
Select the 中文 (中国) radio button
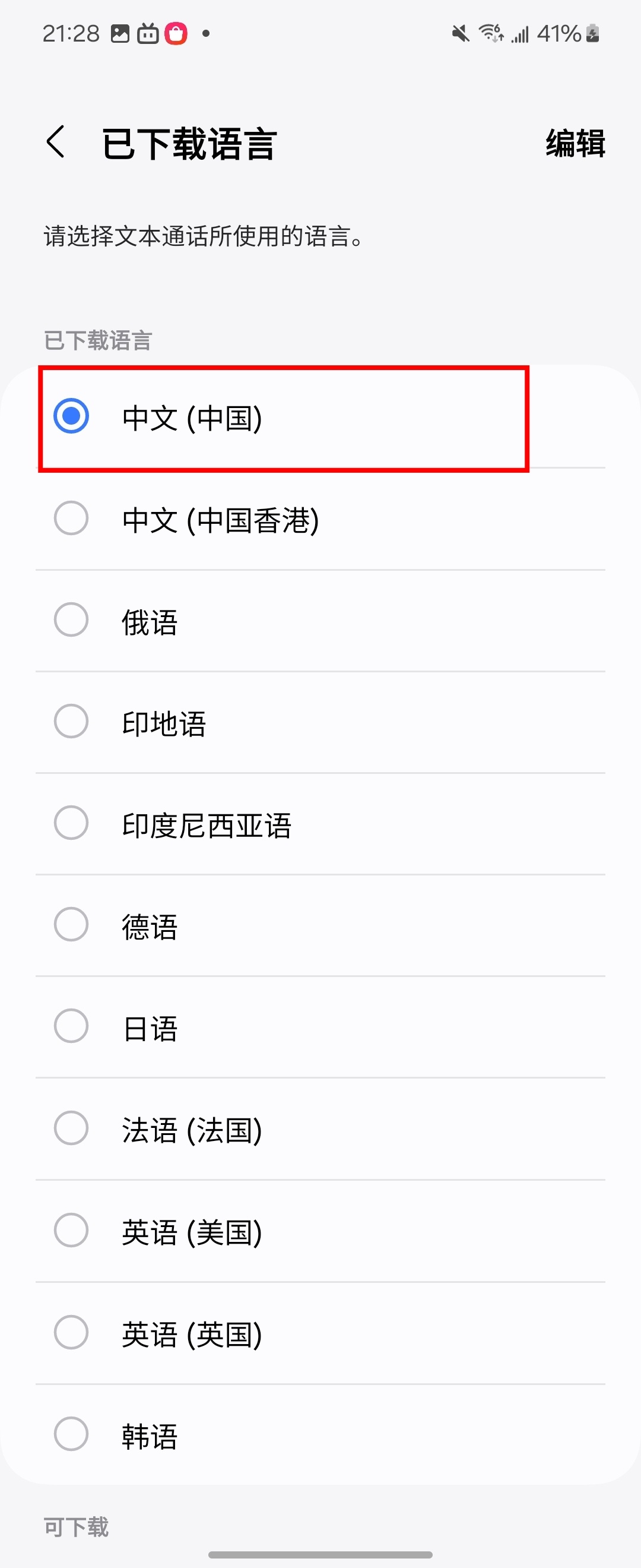(71, 416)
